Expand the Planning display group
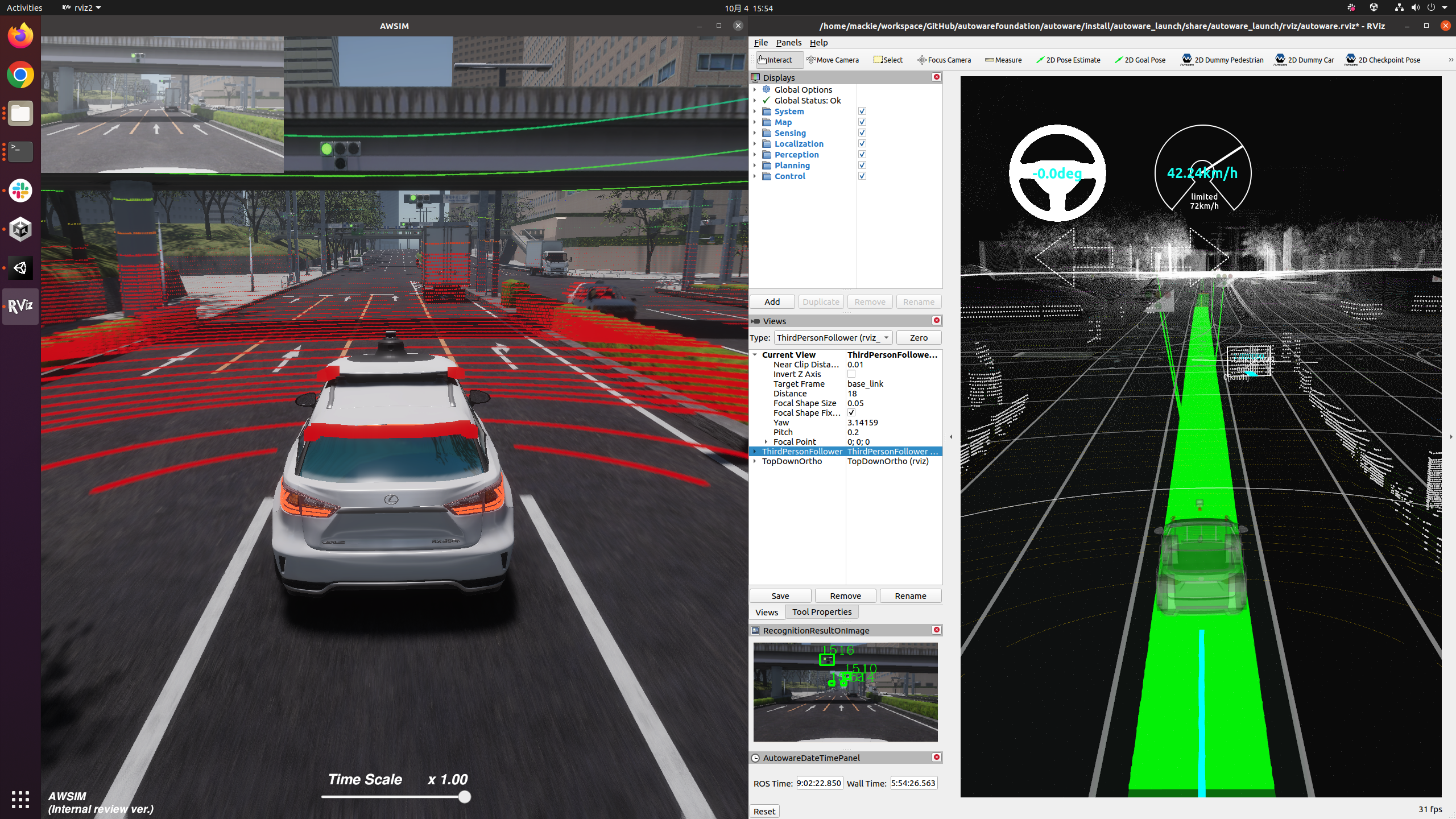 [755, 166]
